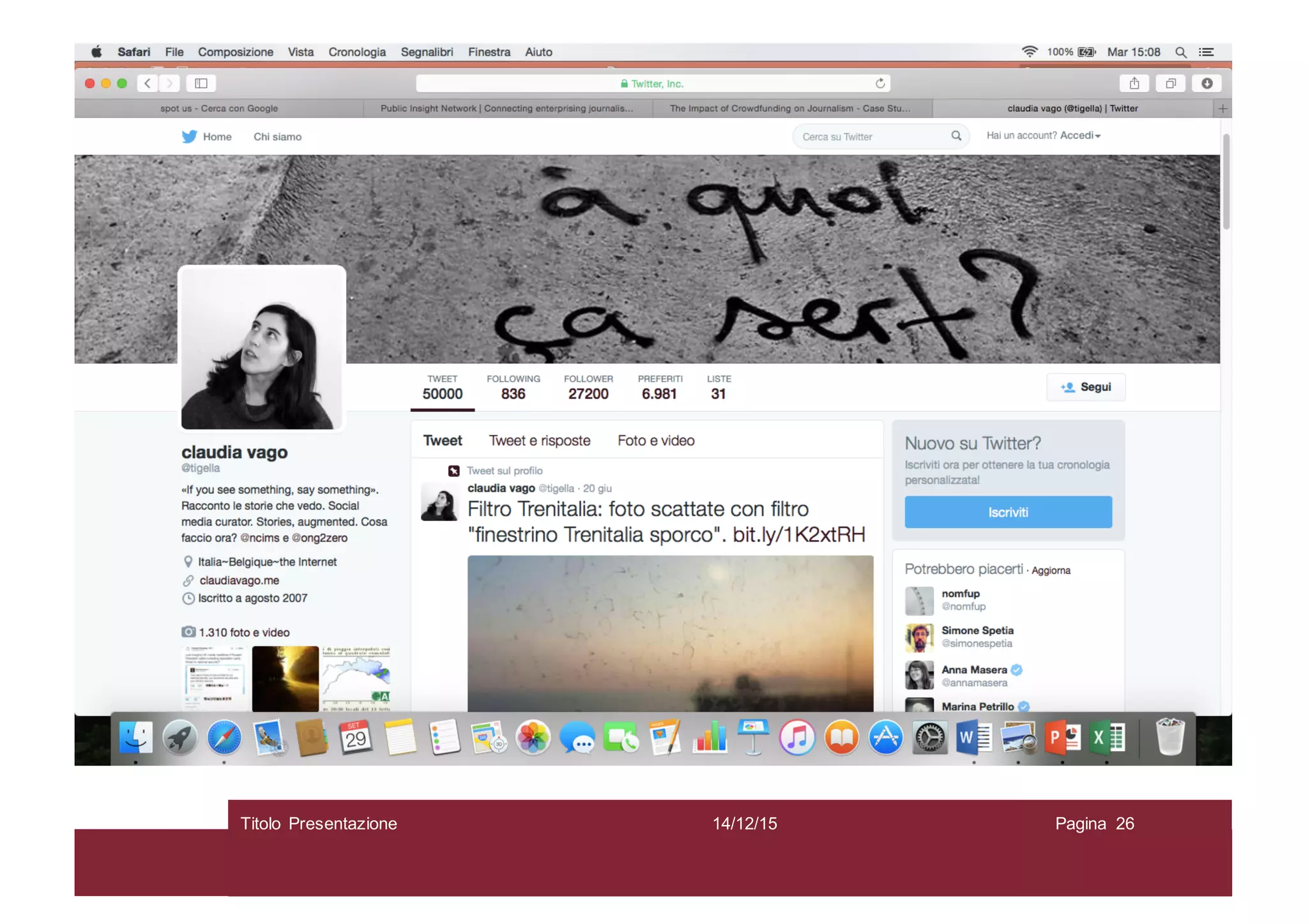Open the Notification Center list icon
Image resolution: width=1308 pixels, height=924 pixels.
(x=1206, y=52)
